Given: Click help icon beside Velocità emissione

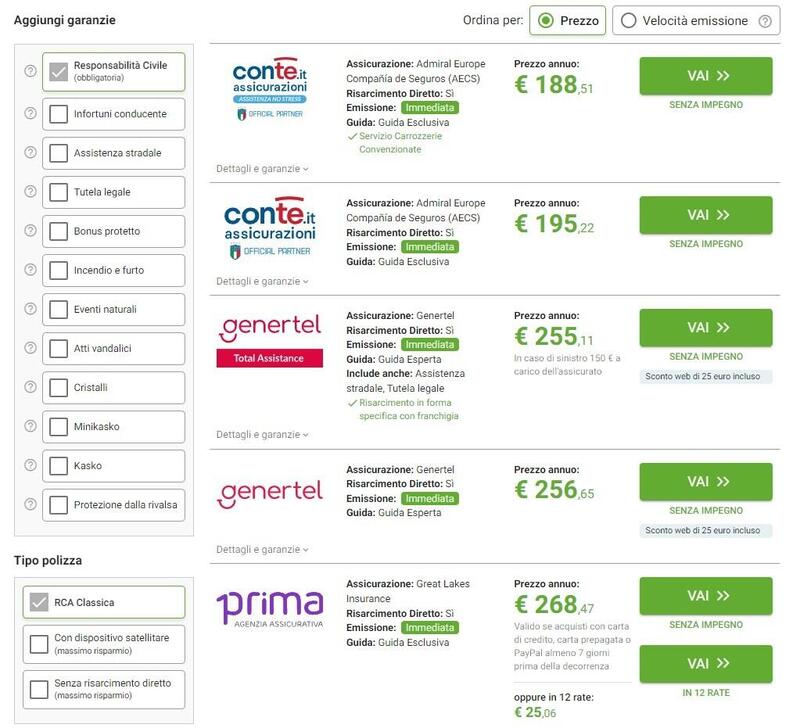Looking at the screenshot, I should [x=765, y=21].
